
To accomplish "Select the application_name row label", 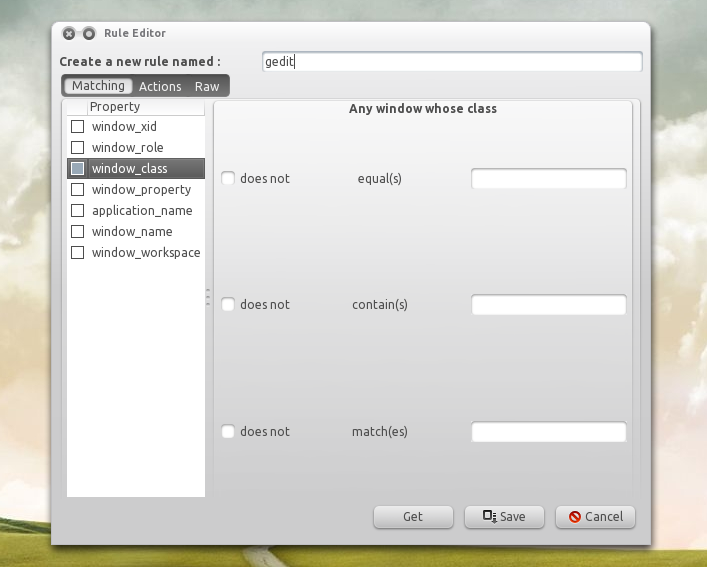I will [142, 211].
